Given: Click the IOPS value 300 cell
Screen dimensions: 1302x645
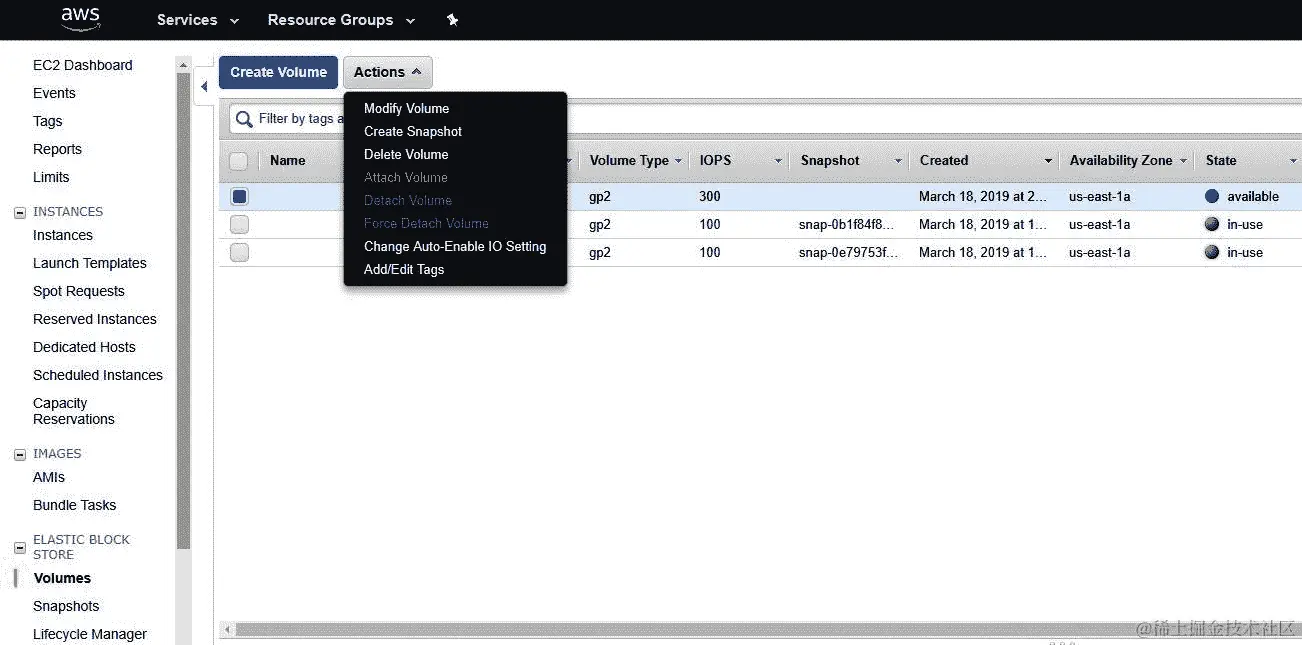Looking at the screenshot, I should (710, 196).
